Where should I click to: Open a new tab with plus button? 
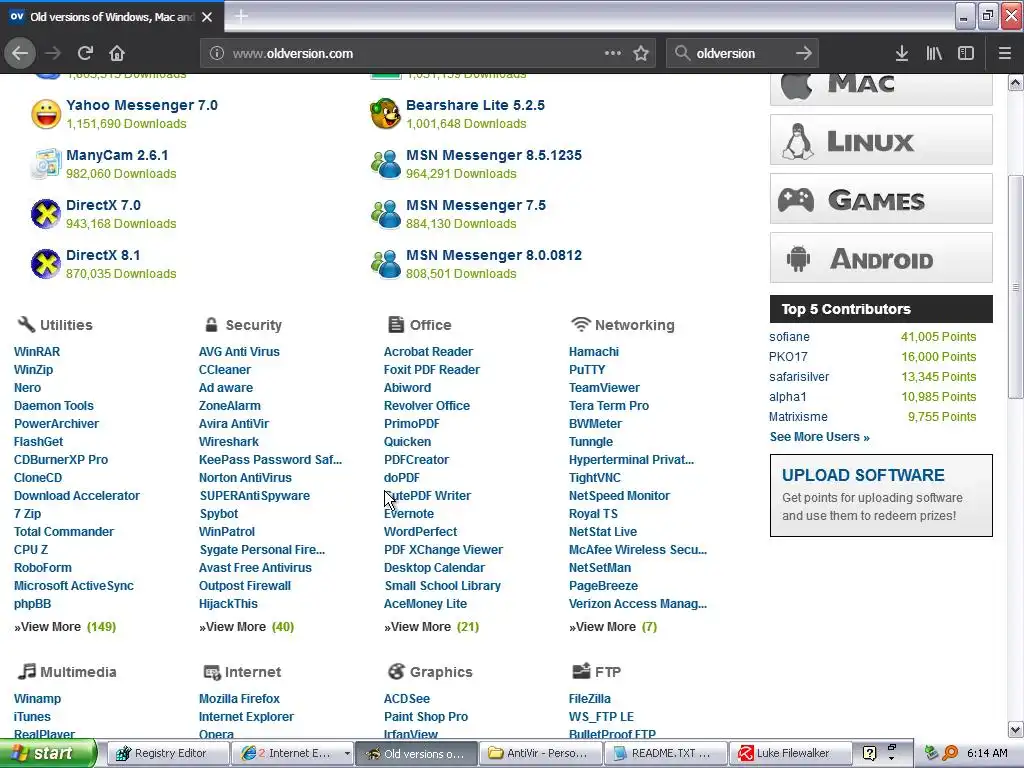(241, 16)
